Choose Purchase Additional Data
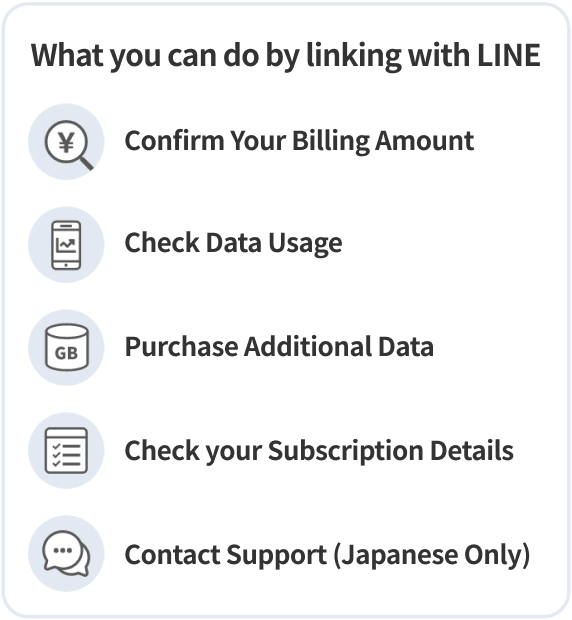 pos(279,347)
